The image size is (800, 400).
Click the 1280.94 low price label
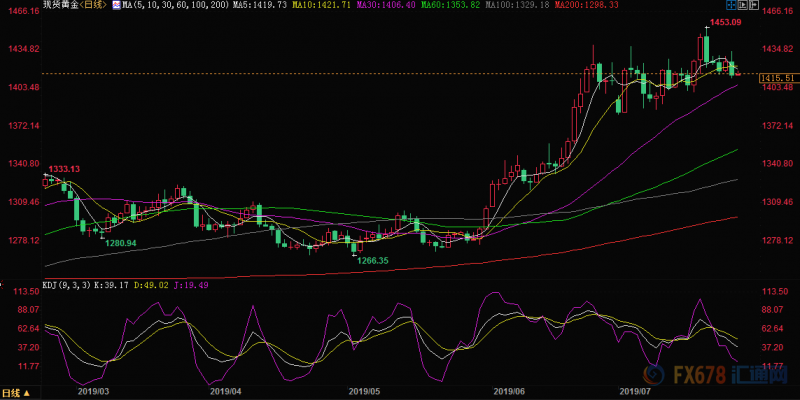click(121, 243)
